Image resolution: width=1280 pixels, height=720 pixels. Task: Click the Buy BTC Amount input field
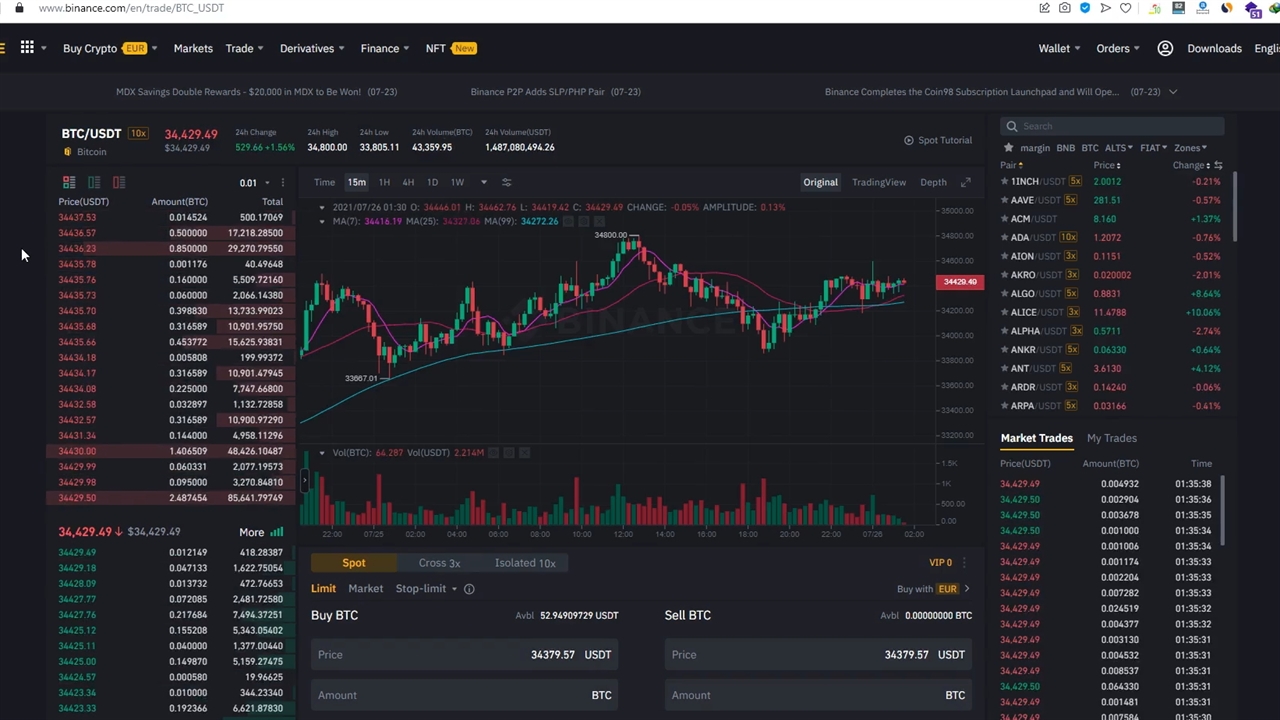click(x=464, y=695)
